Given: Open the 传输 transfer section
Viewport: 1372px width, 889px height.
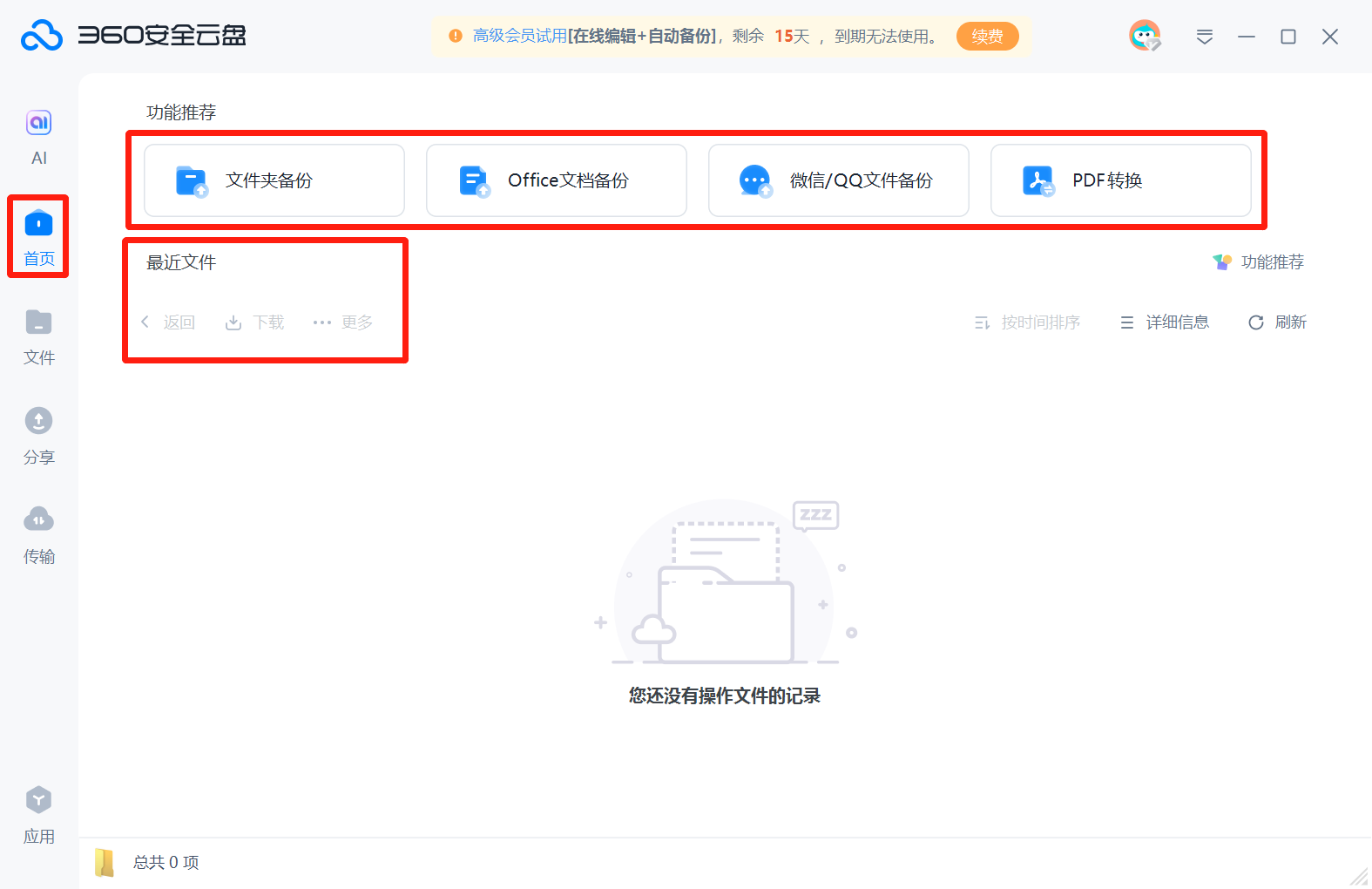Looking at the screenshot, I should pos(39,535).
